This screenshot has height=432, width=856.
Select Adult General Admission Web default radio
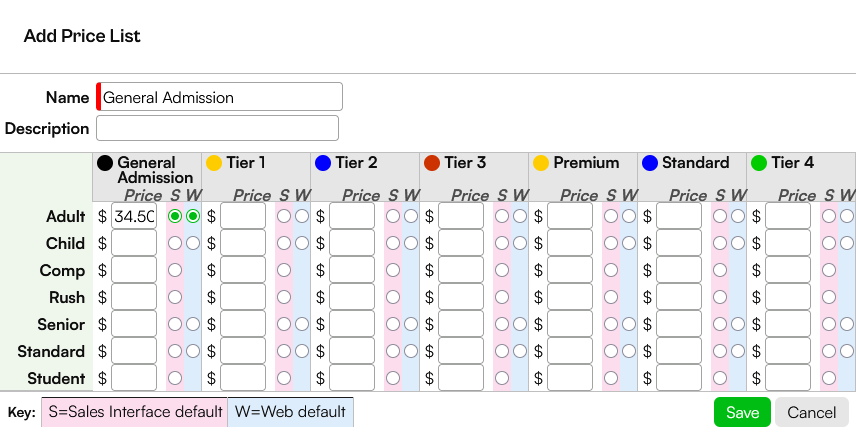pos(193,216)
